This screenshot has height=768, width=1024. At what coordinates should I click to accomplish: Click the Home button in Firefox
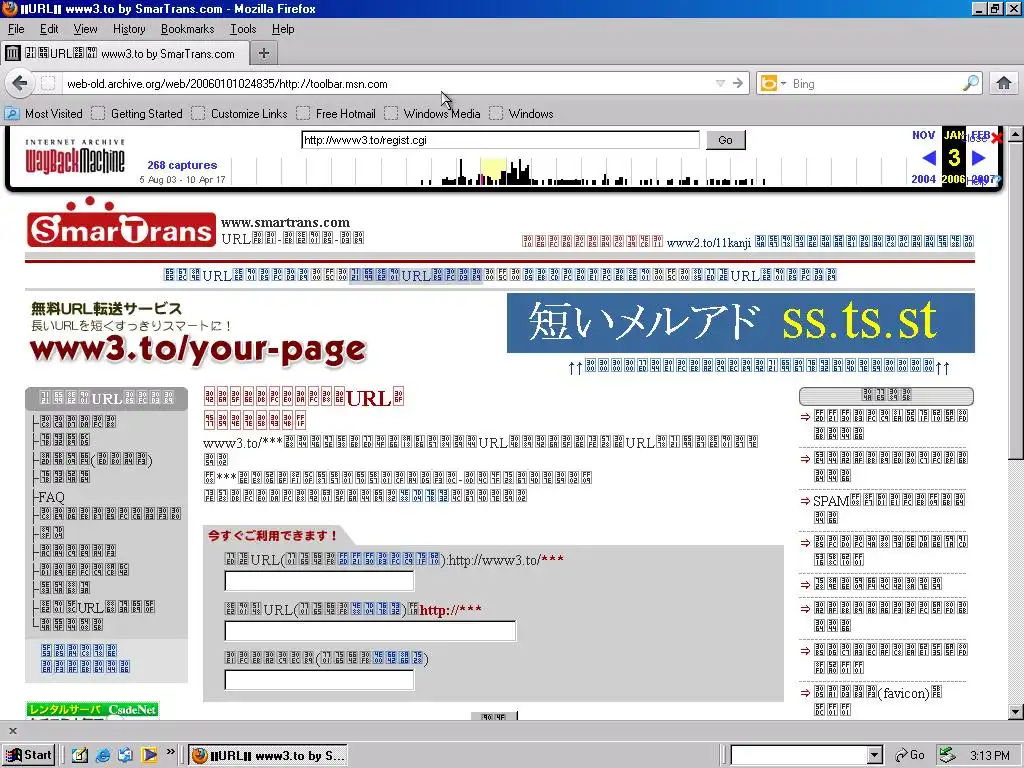click(x=1004, y=84)
